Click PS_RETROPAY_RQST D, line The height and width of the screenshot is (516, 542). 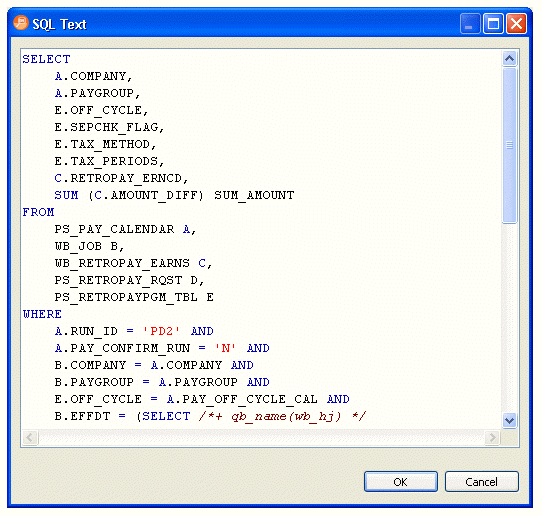click(x=130, y=280)
